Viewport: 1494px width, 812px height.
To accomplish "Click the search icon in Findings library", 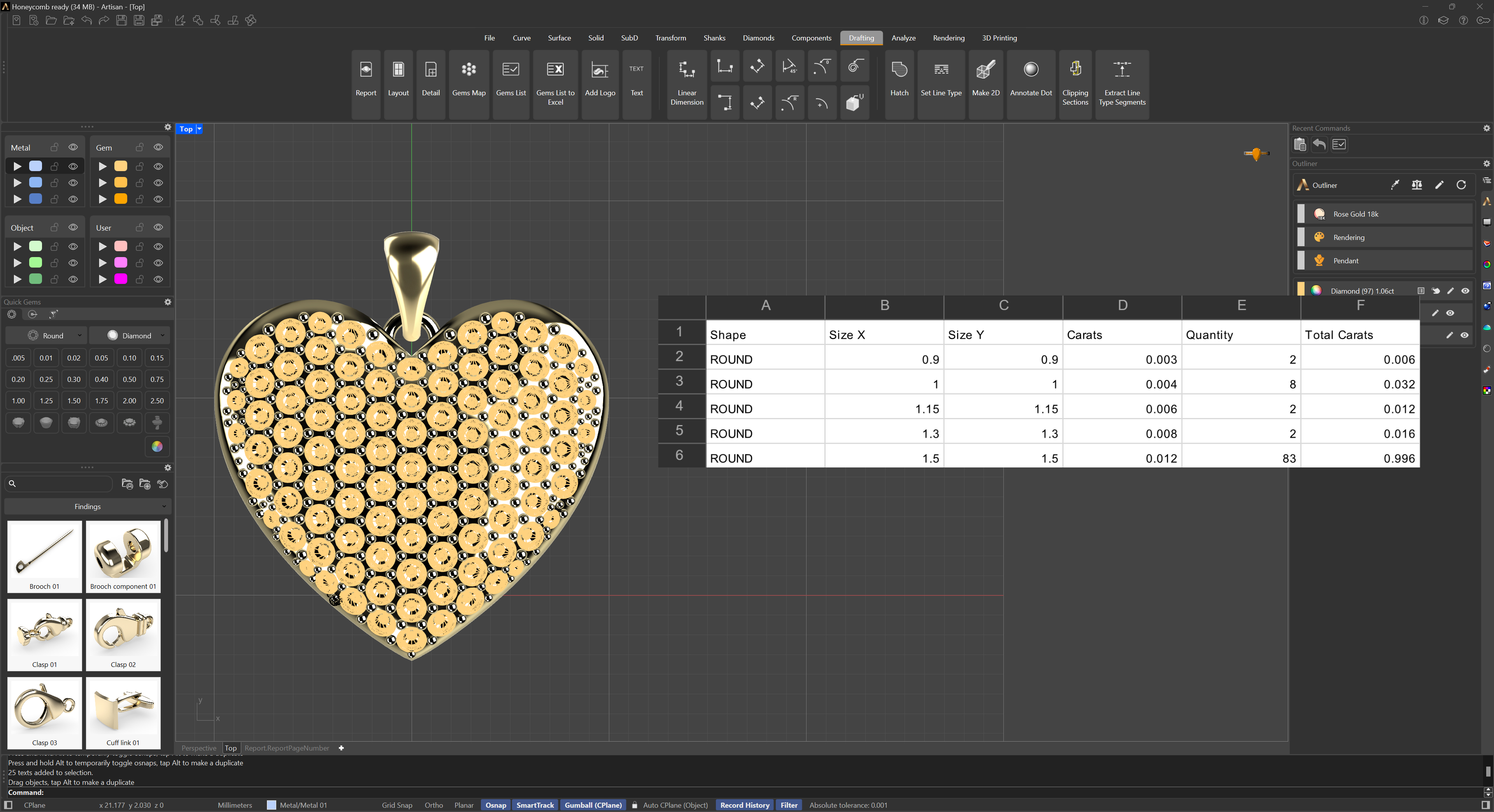I will pos(12,483).
